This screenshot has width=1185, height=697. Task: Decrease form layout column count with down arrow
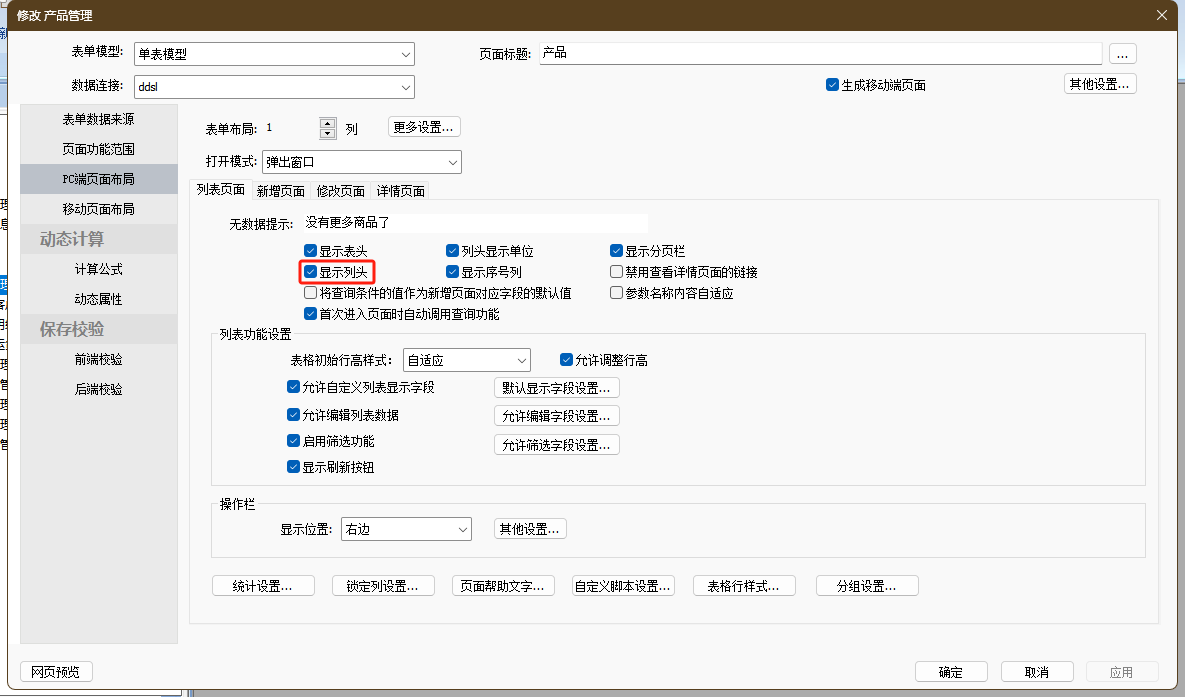click(327, 134)
